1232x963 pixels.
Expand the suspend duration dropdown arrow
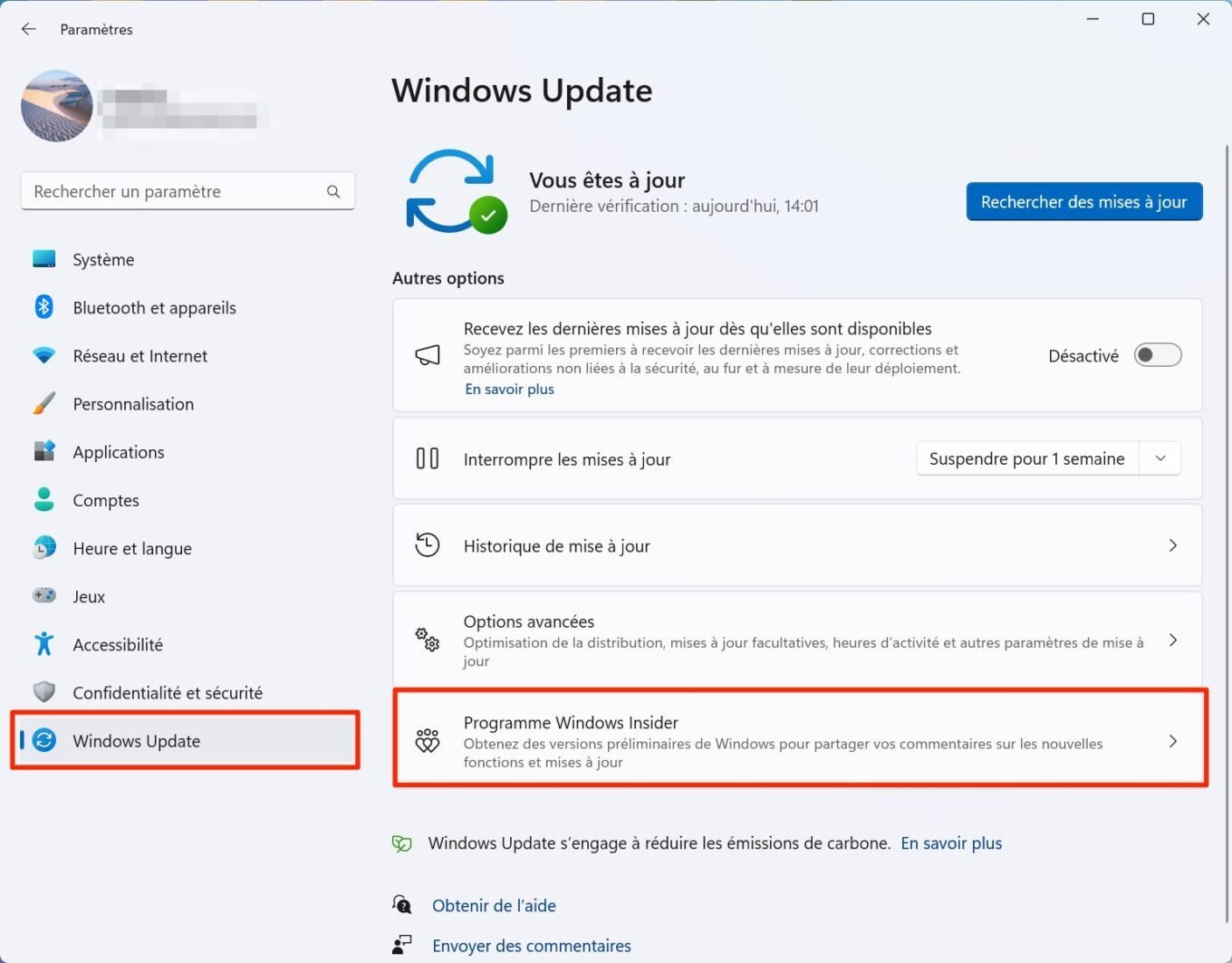(x=1160, y=458)
